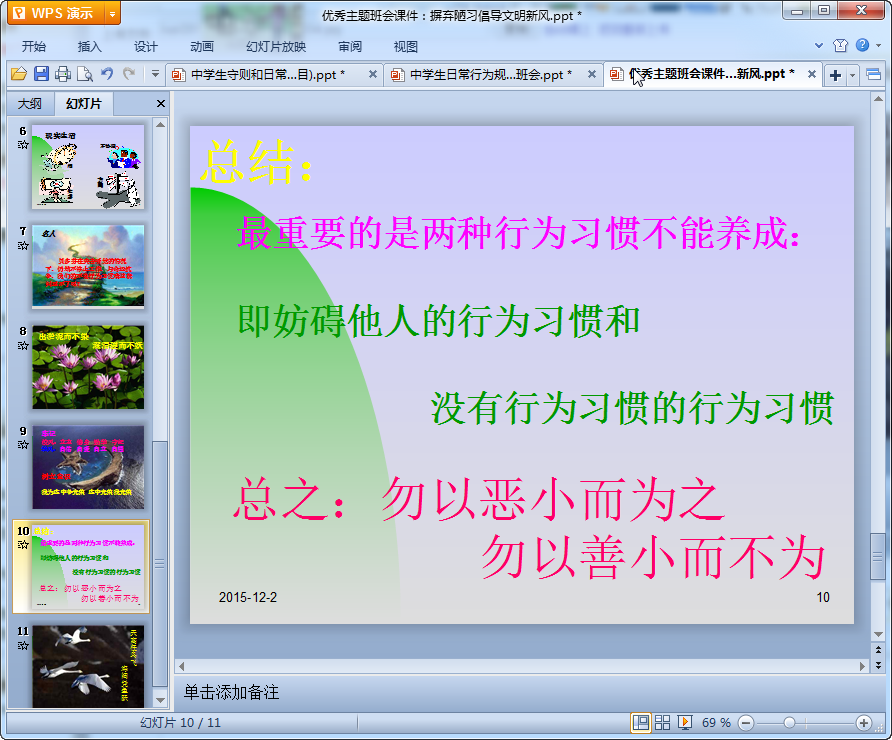Open the 动画 ribbon tab
892x740 pixels.
pos(202,47)
